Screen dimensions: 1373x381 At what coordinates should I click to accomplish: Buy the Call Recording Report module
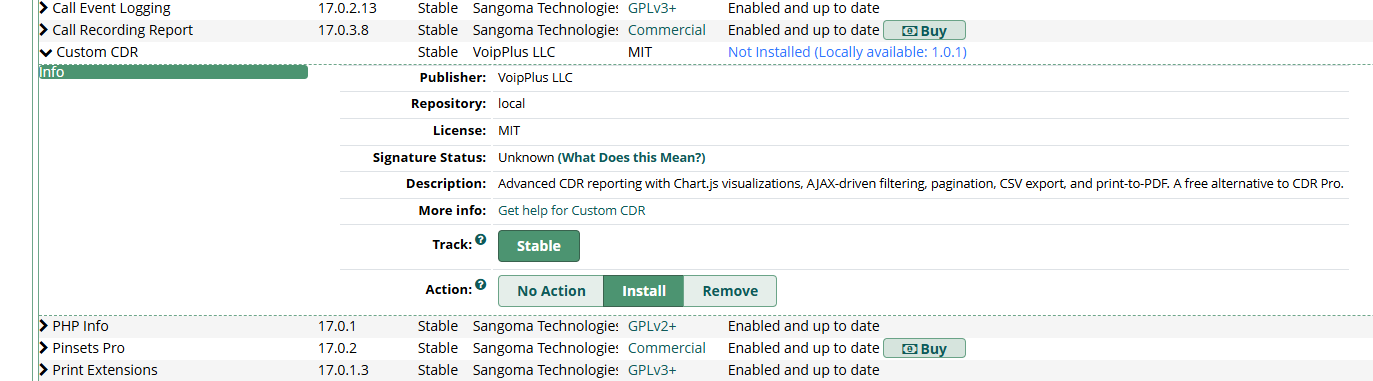(x=924, y=30)
